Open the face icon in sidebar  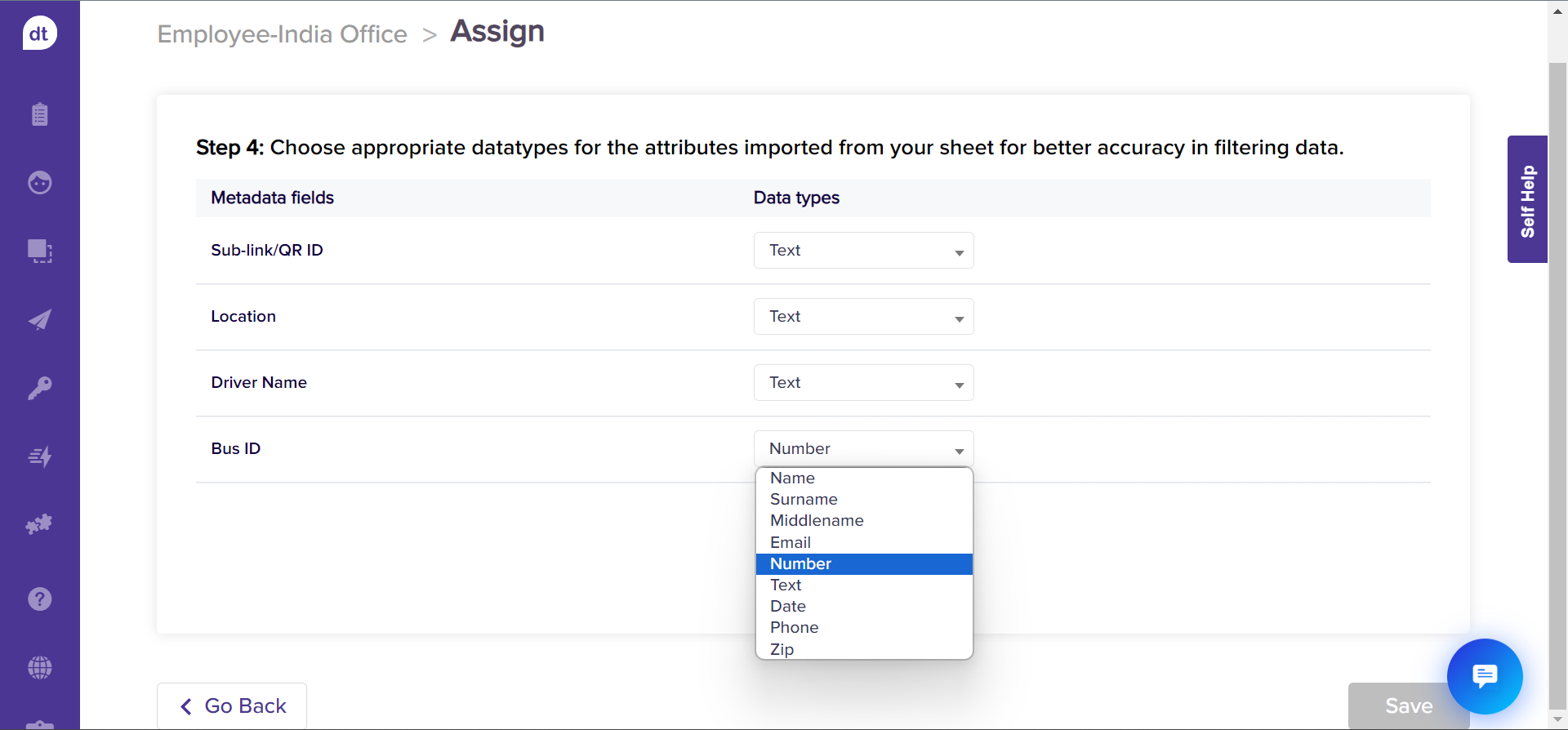pyautogui.click(x=39, y=182)
